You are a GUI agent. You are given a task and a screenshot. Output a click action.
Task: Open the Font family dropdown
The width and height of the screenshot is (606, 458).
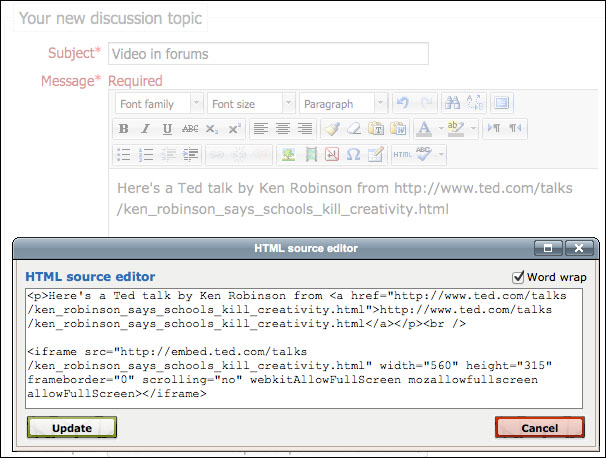pyautogui.click(x=159, y=104)
